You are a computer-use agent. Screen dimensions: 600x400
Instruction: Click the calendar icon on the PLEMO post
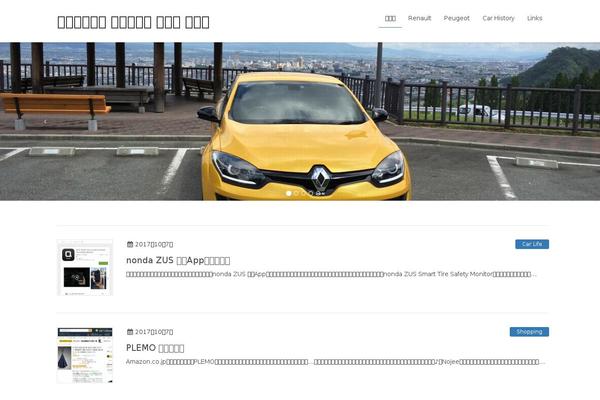click(x=130, y=332)
